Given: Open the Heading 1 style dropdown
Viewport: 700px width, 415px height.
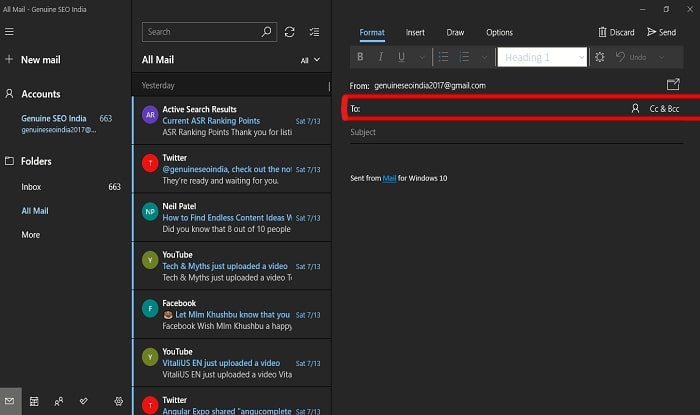Looking at the screenshot, I should (x=542, y=57).
